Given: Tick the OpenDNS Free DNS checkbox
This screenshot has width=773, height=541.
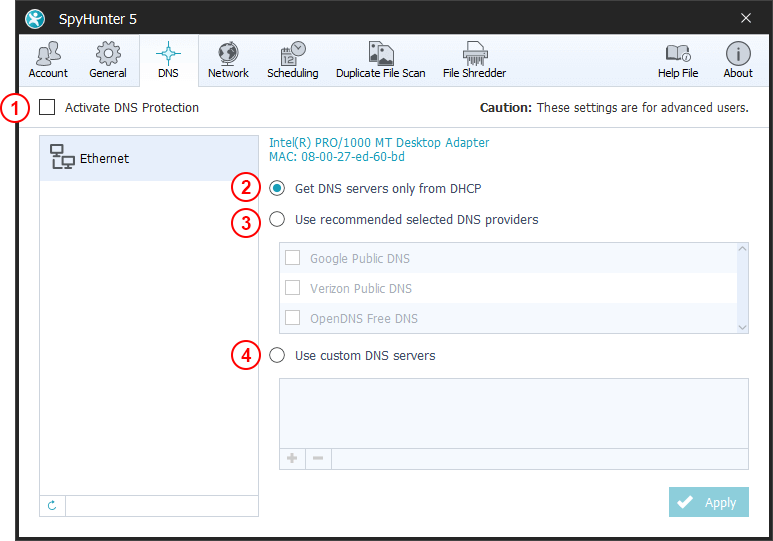Looking at the screenshot, I should tap(293, 318).
